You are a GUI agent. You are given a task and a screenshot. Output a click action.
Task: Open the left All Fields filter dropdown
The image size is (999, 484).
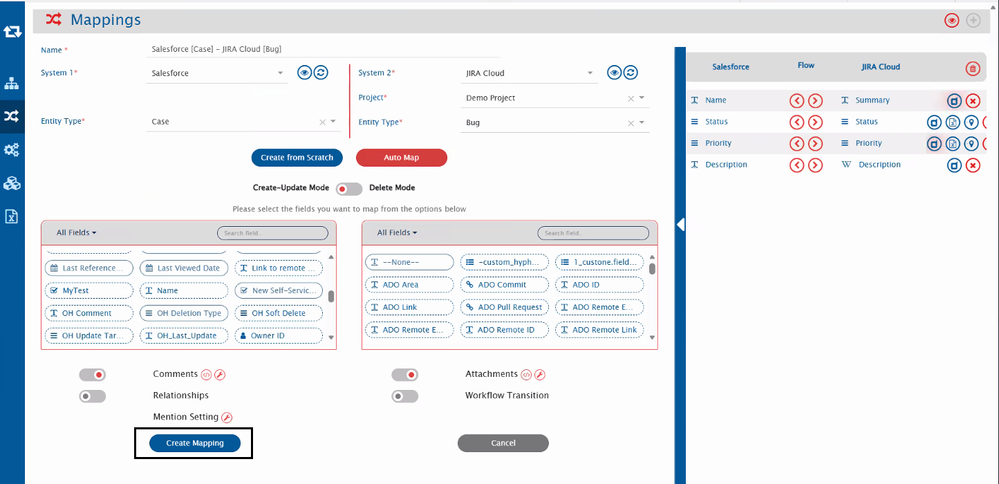coord(76,233)
